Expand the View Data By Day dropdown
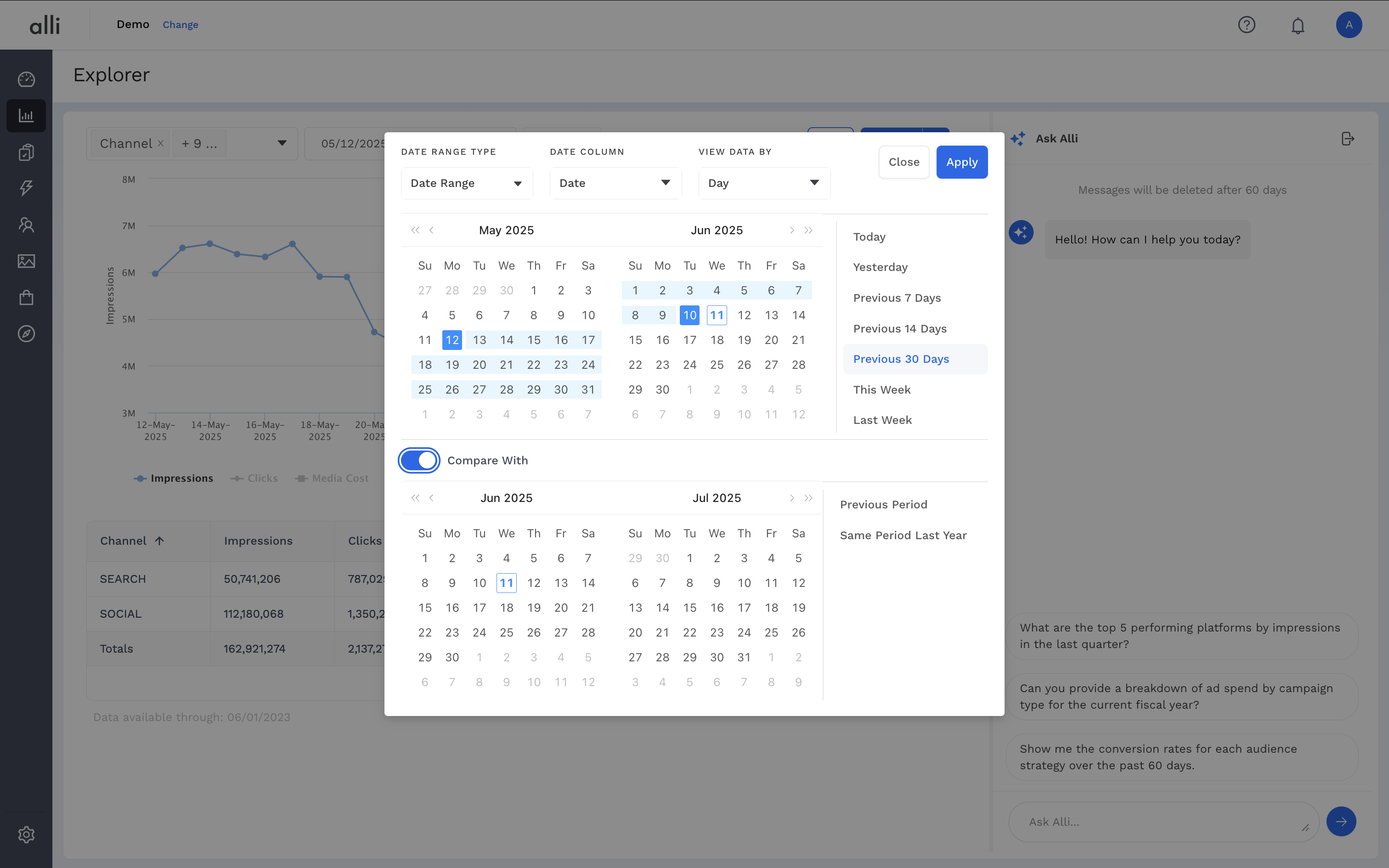The image size is (1389, 868). tap(763, 183)
